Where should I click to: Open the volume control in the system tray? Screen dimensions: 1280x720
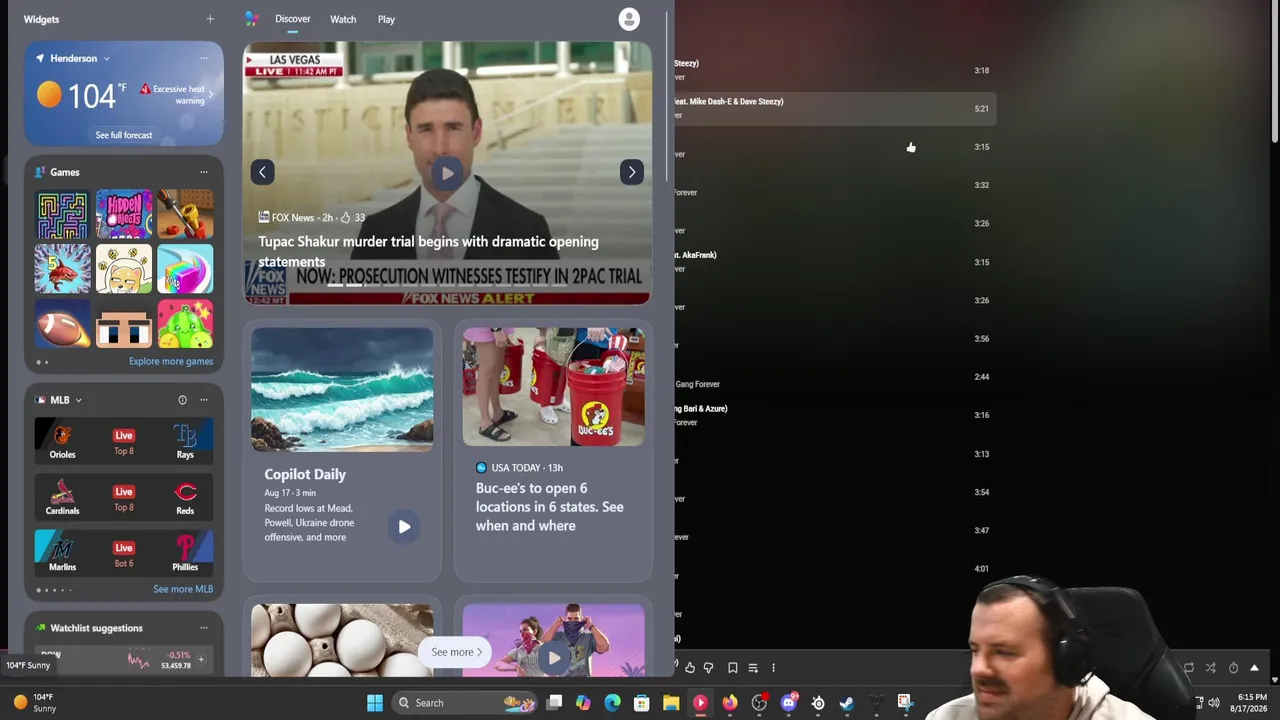1214,703
